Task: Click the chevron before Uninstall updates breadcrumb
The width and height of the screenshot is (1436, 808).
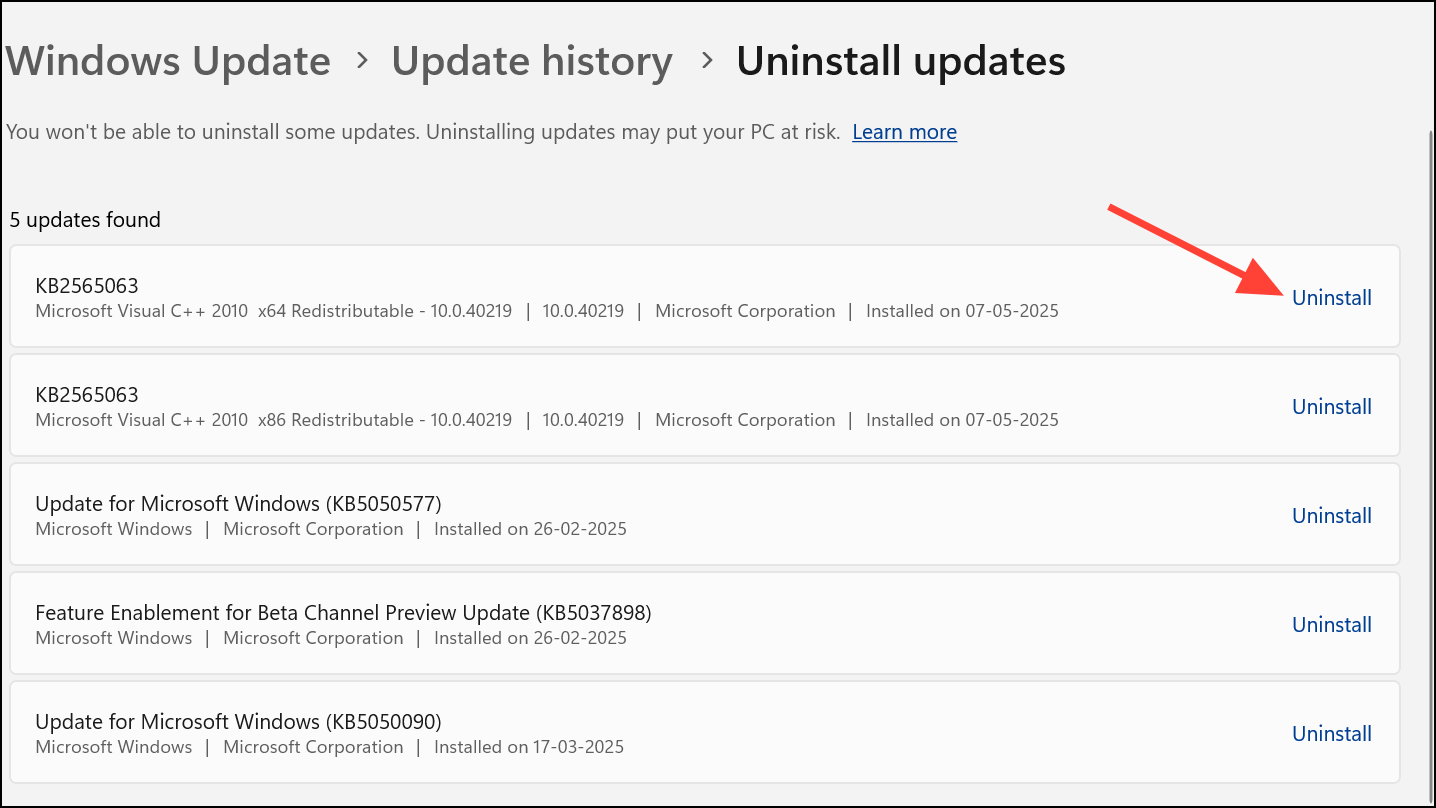Action: [704, 61]
